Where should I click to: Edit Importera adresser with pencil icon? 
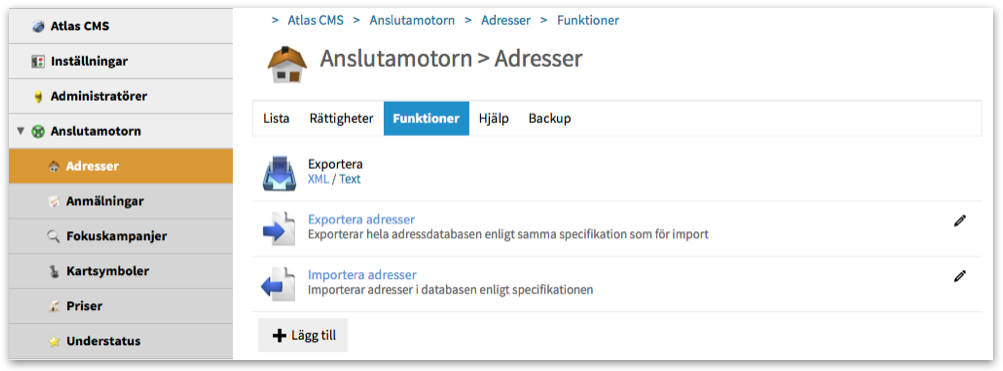(x=960, y=276)
